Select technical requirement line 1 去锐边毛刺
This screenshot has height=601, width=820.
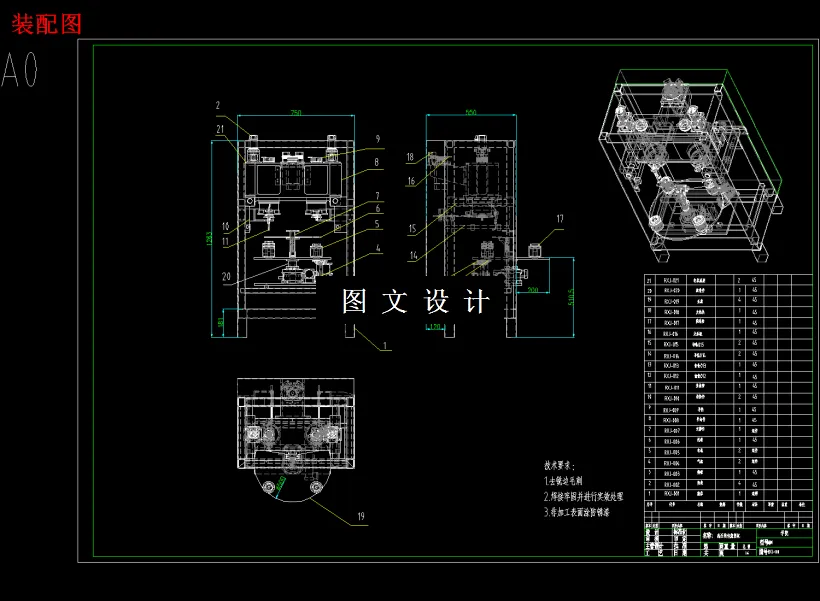[563, 481]
